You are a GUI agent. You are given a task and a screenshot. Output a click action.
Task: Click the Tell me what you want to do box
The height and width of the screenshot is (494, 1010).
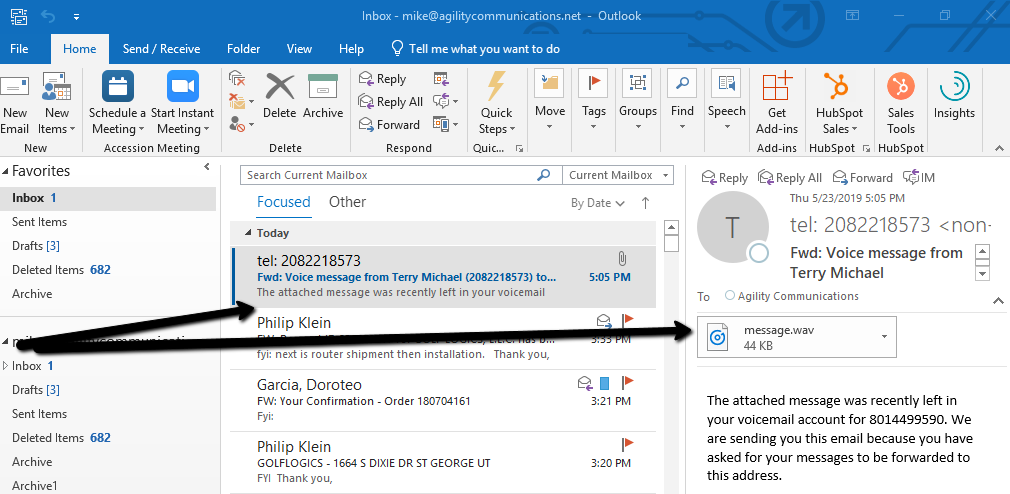click(x=476, y=49)
